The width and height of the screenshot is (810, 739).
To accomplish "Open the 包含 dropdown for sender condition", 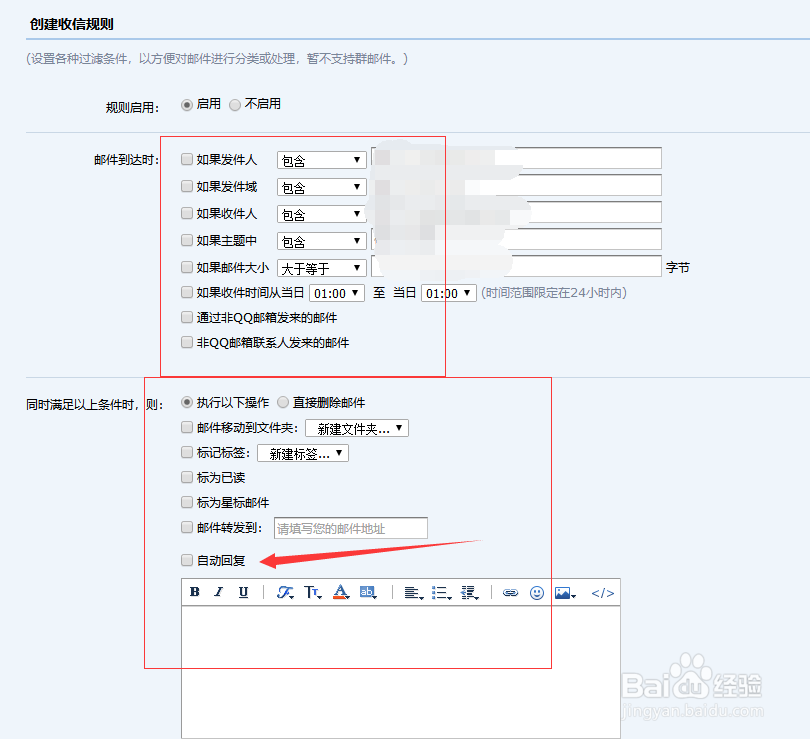I will click(x=321, y=159).
